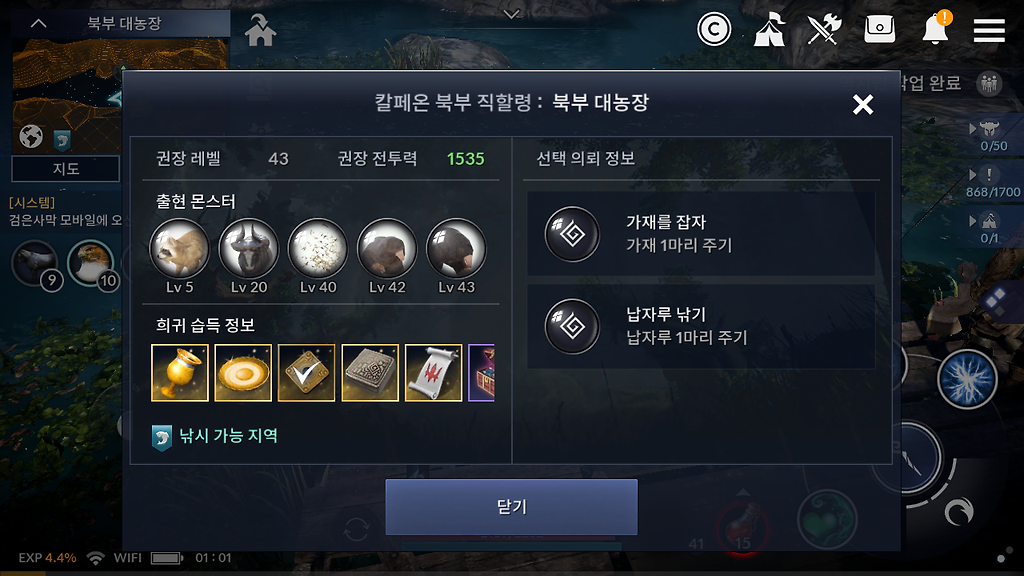Expand the top center dropdown chevron
1024x576 pixels.
pos(511,14)
